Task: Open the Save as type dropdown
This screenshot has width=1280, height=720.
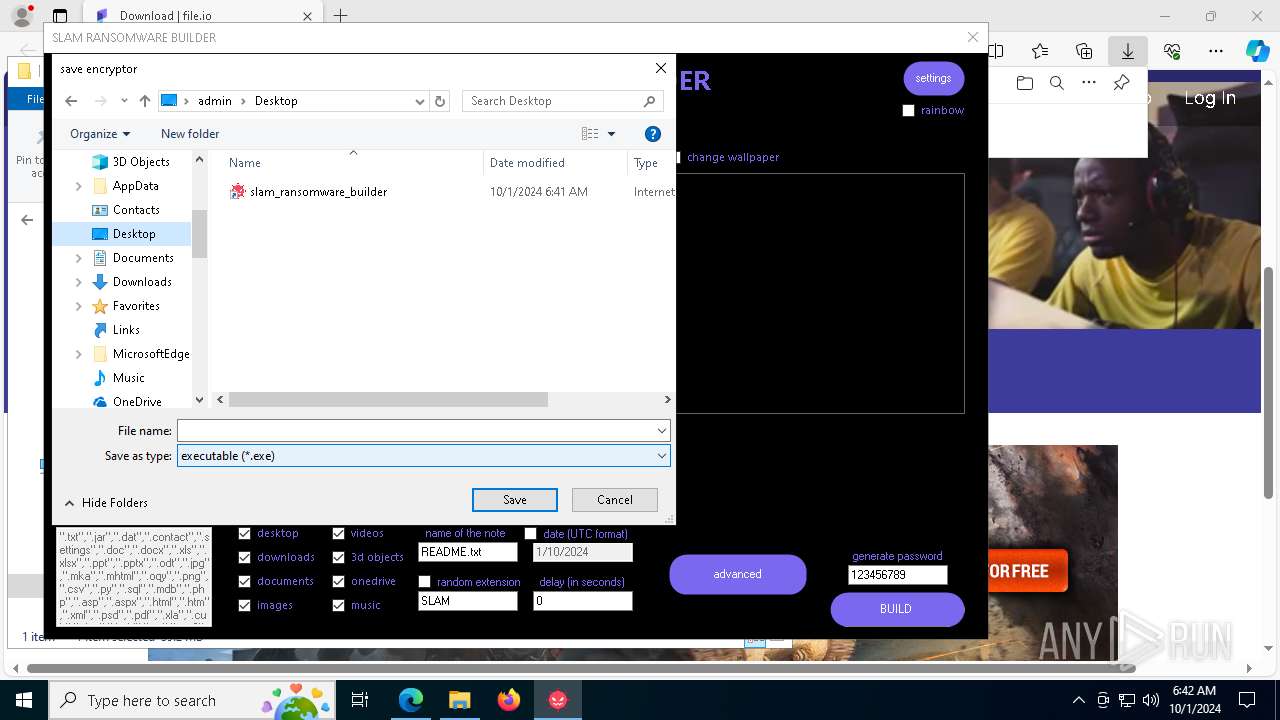Action: click(x=661, y=456)
